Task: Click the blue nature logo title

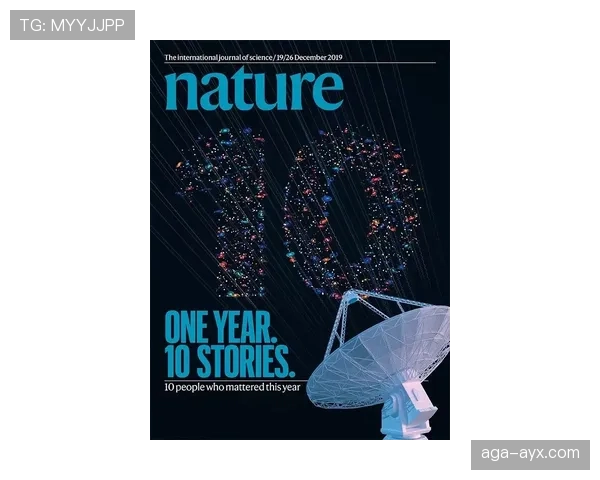Action: point(254,89)
